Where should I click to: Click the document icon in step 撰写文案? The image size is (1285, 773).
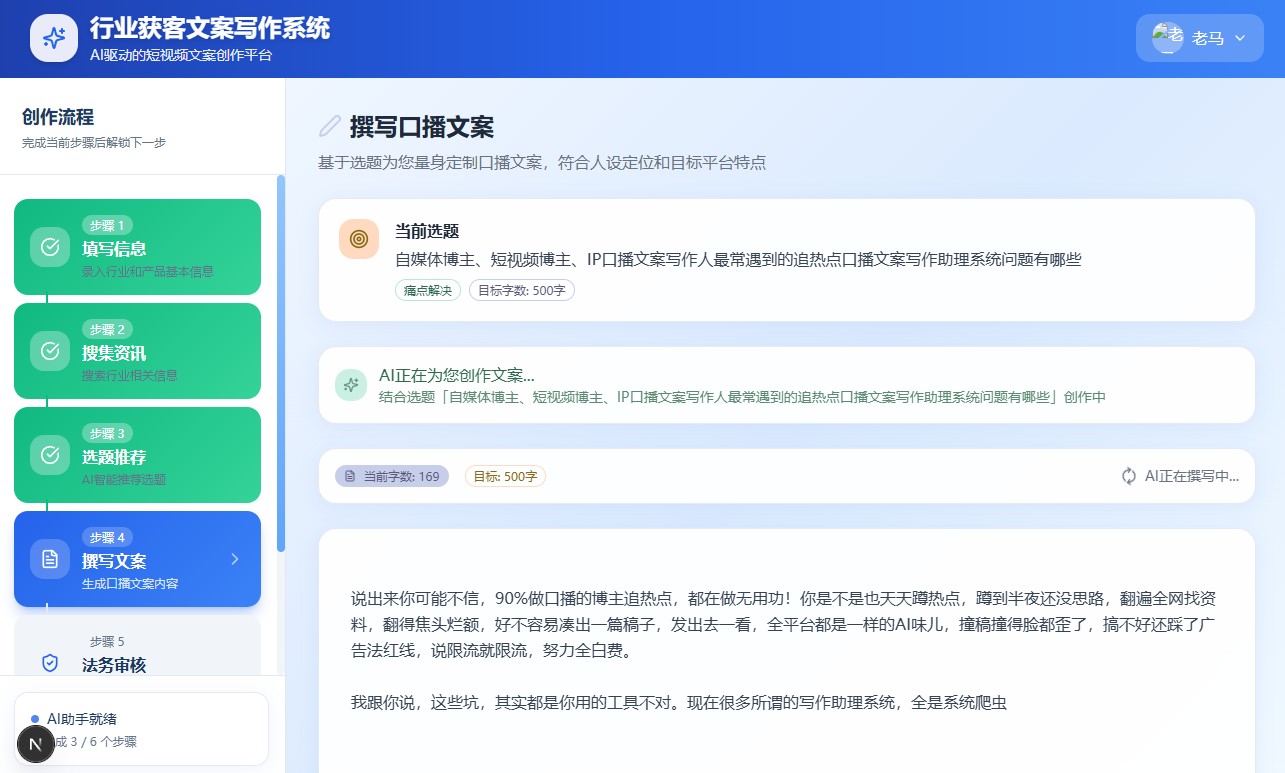click(x=50, y=559)
